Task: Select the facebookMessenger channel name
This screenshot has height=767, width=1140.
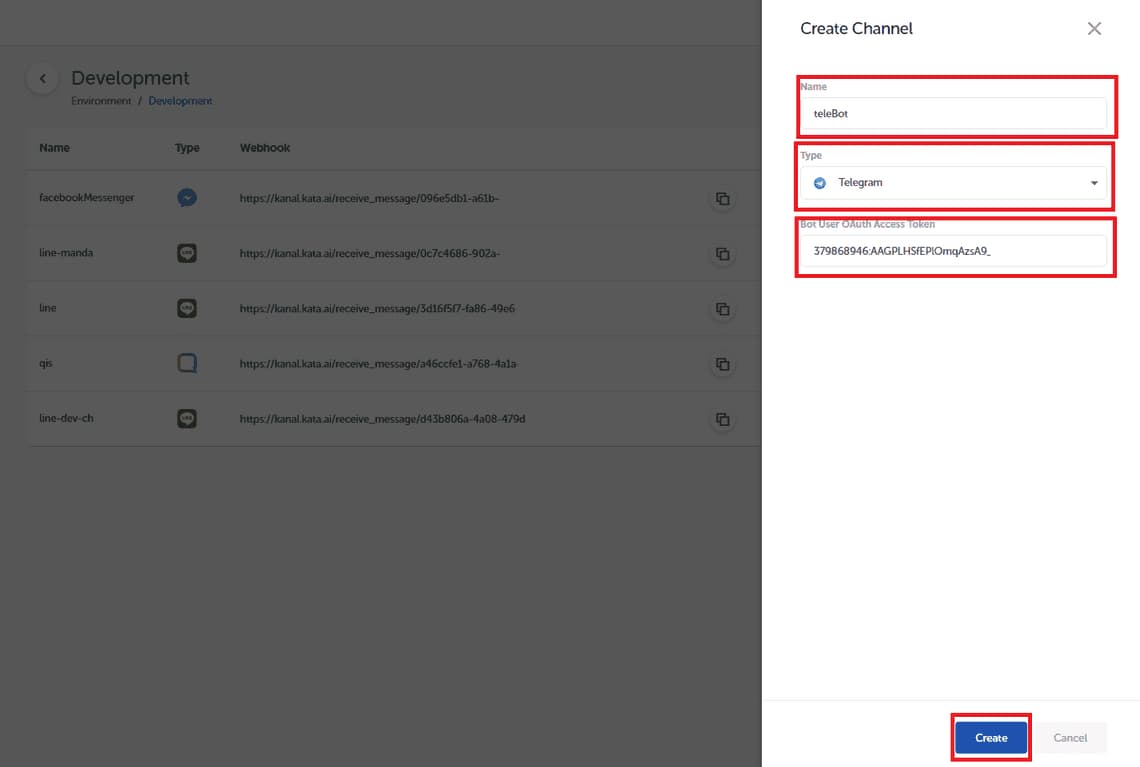Action: pyautogui.click(x=87, y=198)
